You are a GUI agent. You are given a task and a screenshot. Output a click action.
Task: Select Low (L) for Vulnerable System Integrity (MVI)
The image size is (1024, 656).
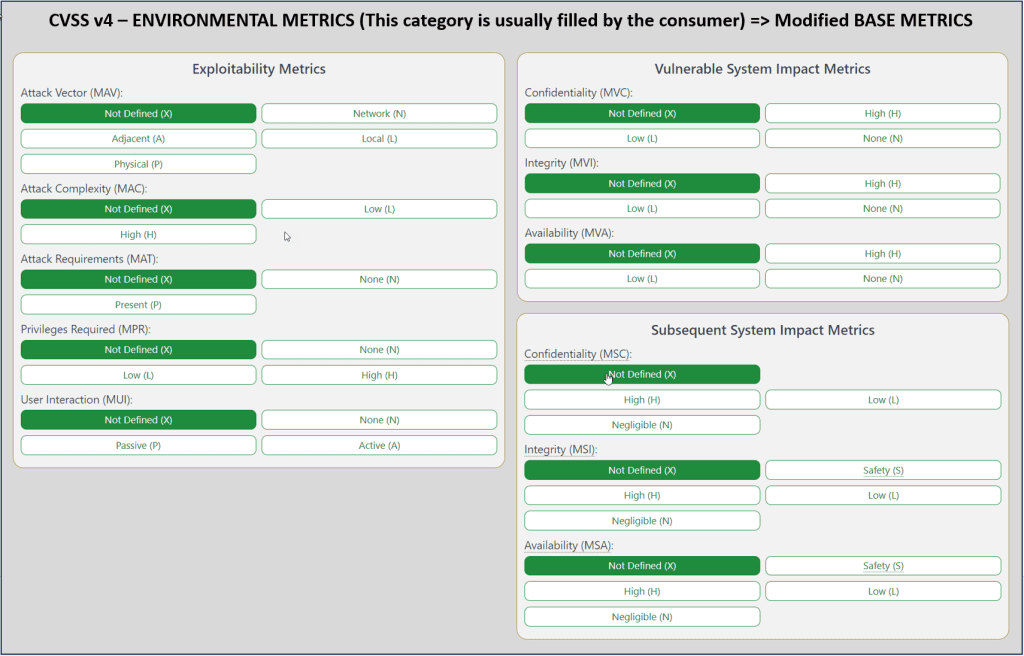pos(642,209)
